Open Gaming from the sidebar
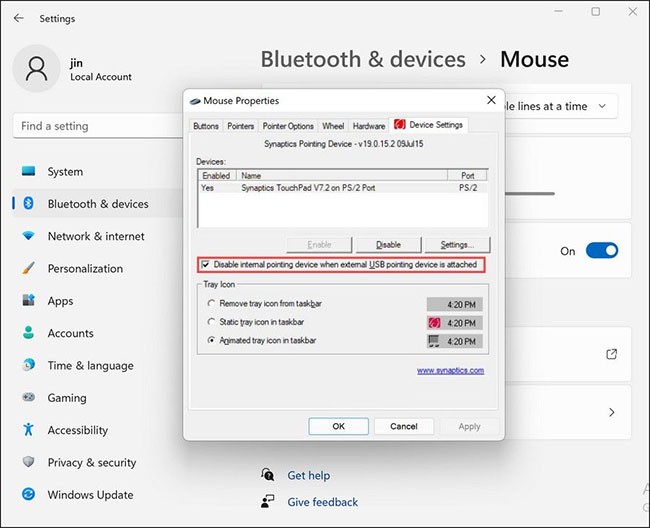This screenshot has height=528, width=650. (66, 398)
